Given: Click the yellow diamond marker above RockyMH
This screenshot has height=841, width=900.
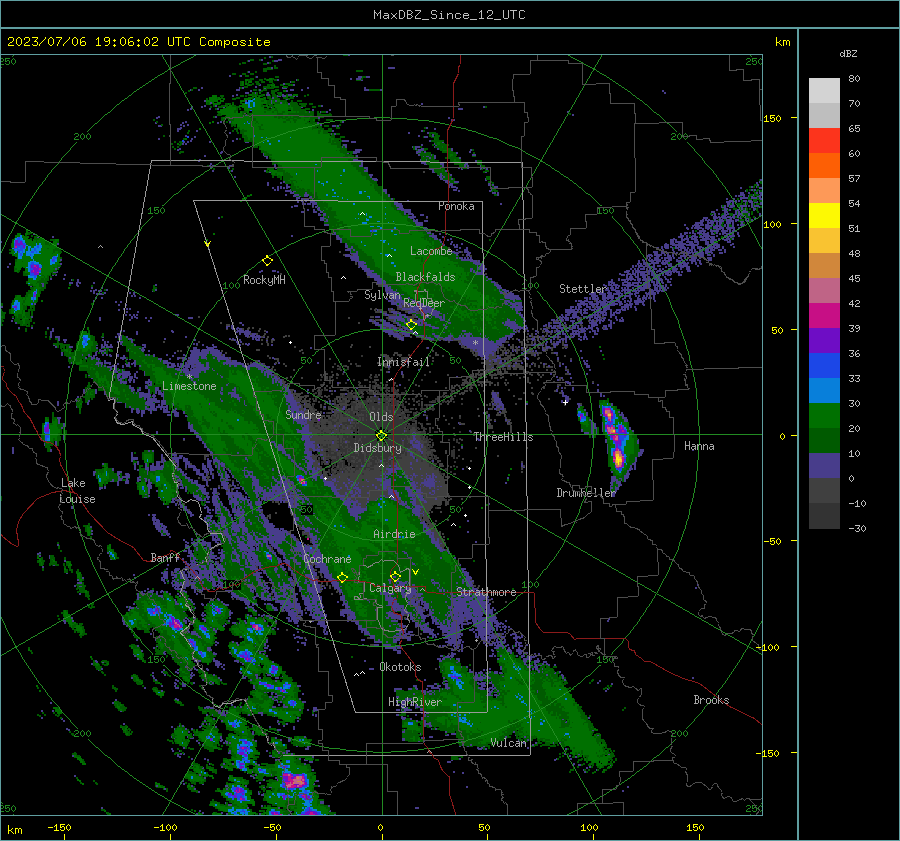Looking at the screenshot, I should 267,261.
